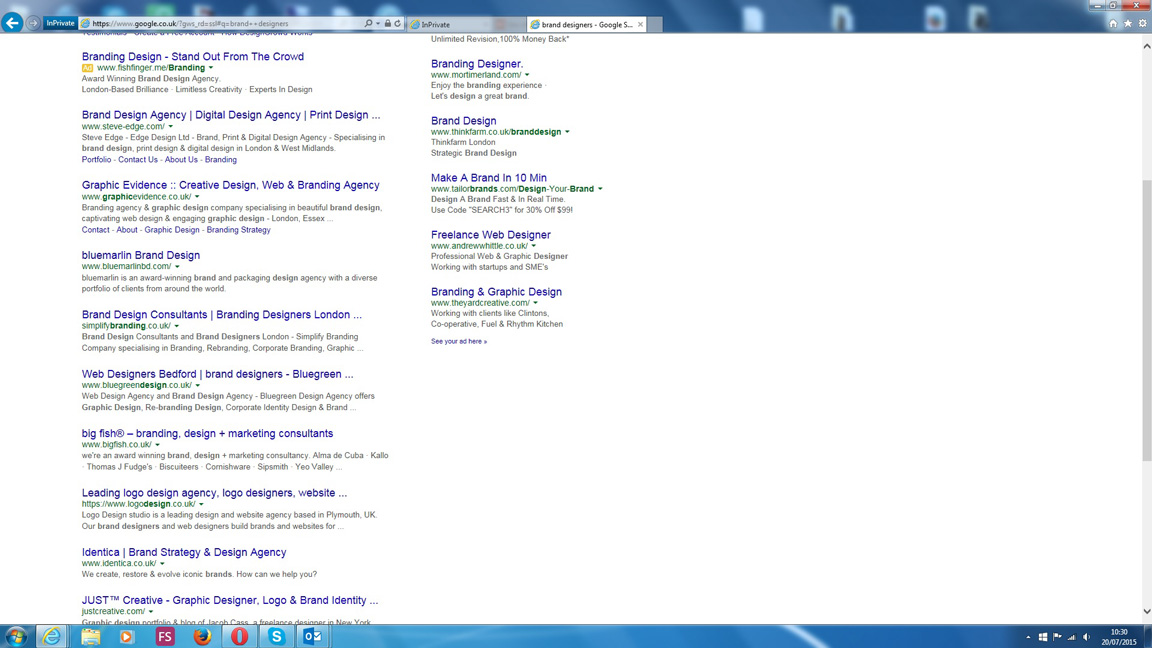Open 'bluemarlin Brand Design' search result
The image size is (1152, 648).
[x=141, y=255]
